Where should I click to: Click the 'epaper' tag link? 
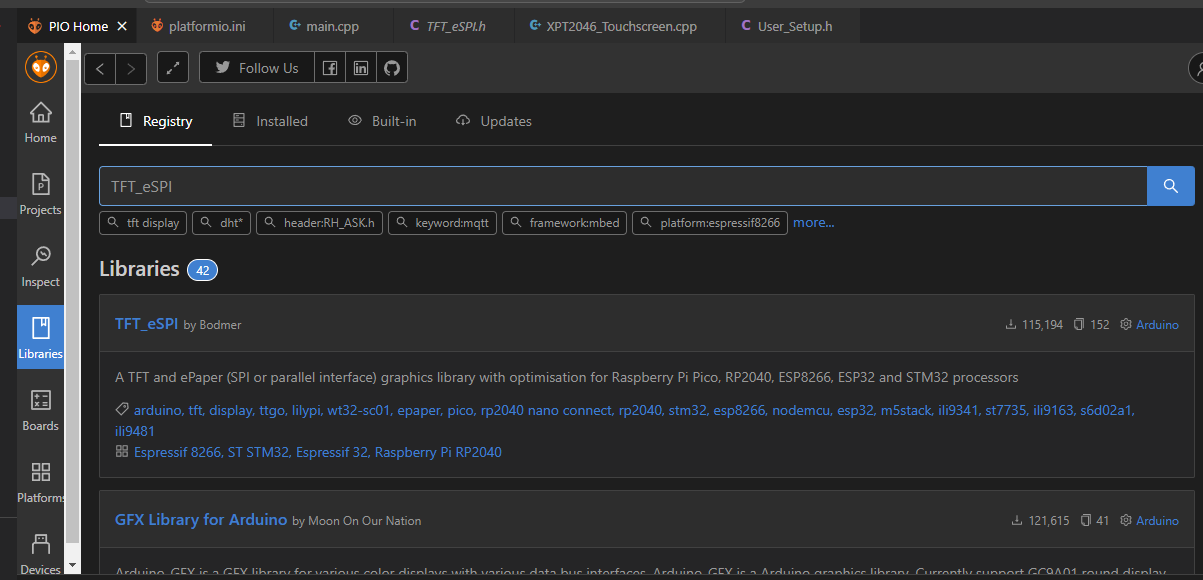[x=420, y=410]
